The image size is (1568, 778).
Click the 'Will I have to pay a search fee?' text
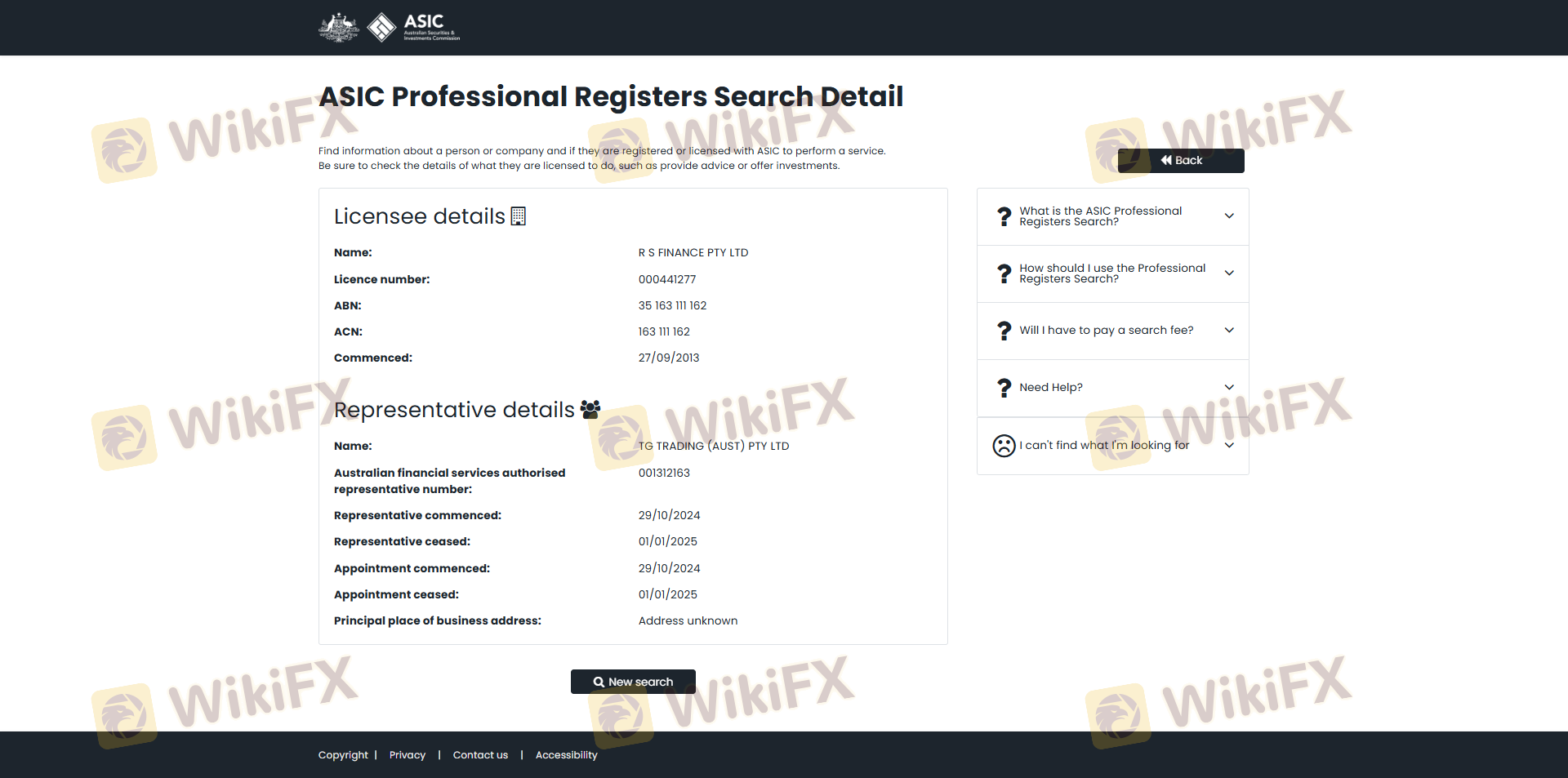click(x=1107, y=331)
